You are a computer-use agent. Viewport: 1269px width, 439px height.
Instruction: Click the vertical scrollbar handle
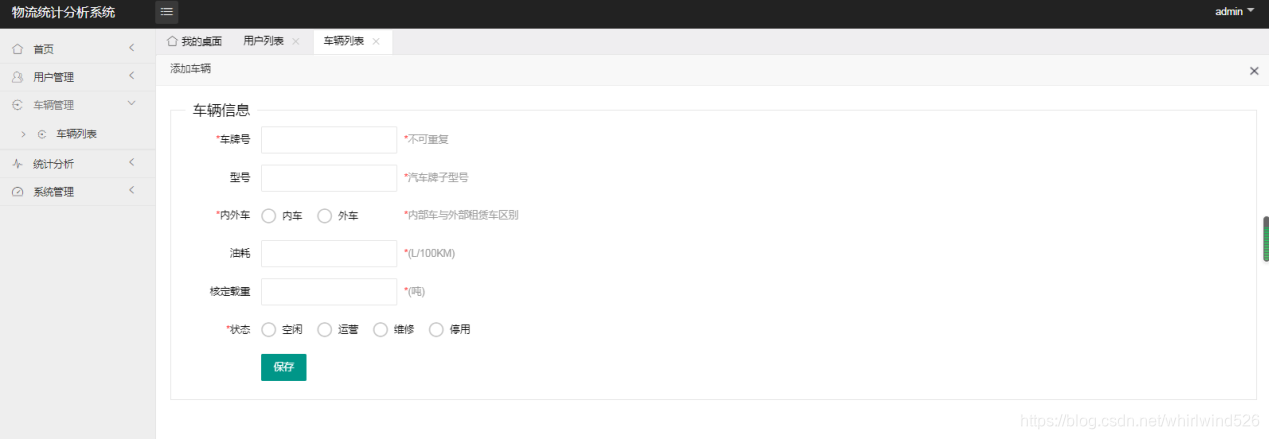(x=1265, y=239)
